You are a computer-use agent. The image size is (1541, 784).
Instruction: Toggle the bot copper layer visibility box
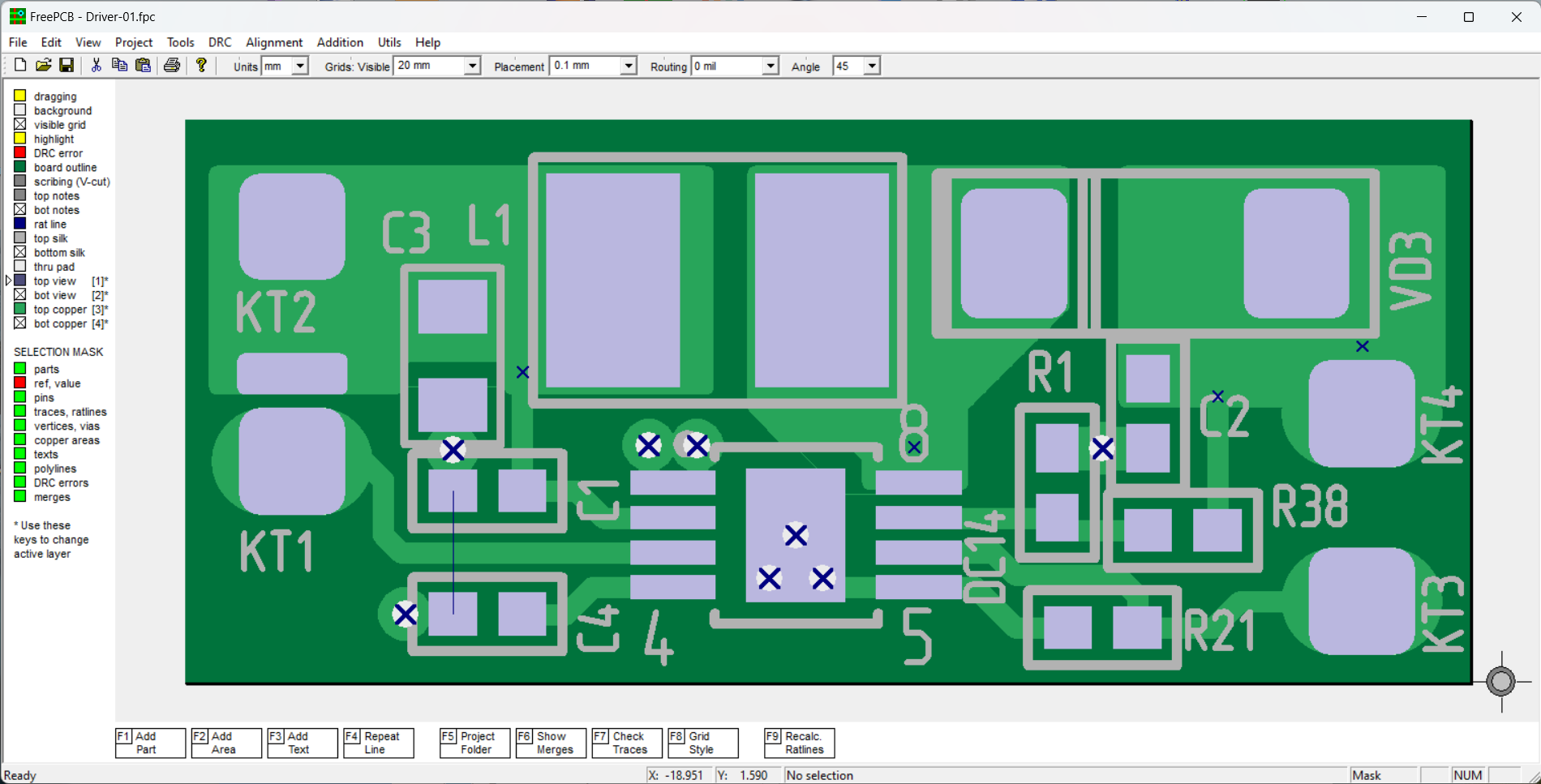point(20,323)
